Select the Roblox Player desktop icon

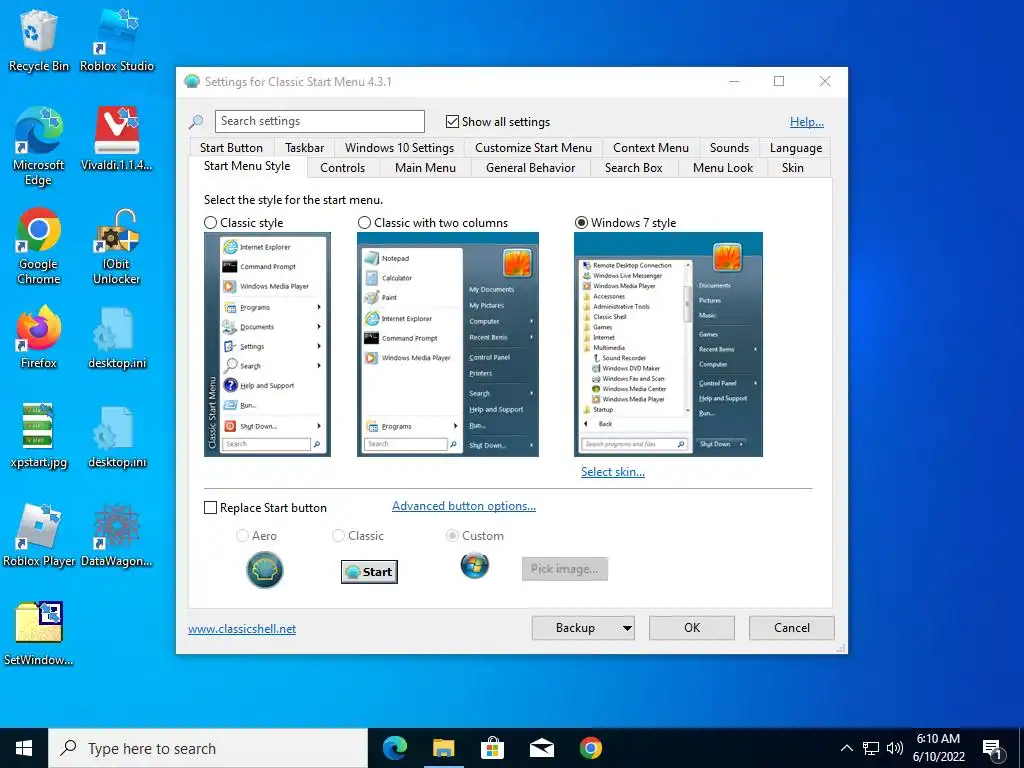point(39,536)
